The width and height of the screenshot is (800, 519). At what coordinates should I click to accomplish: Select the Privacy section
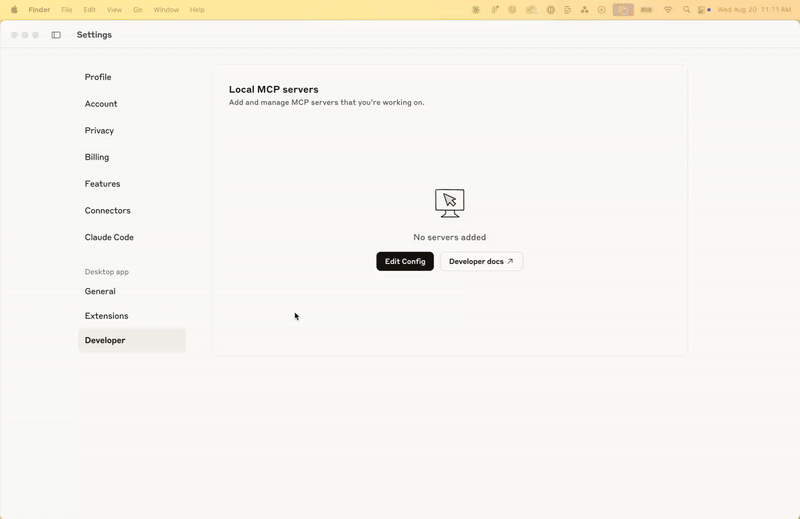[x=132, y=131]
